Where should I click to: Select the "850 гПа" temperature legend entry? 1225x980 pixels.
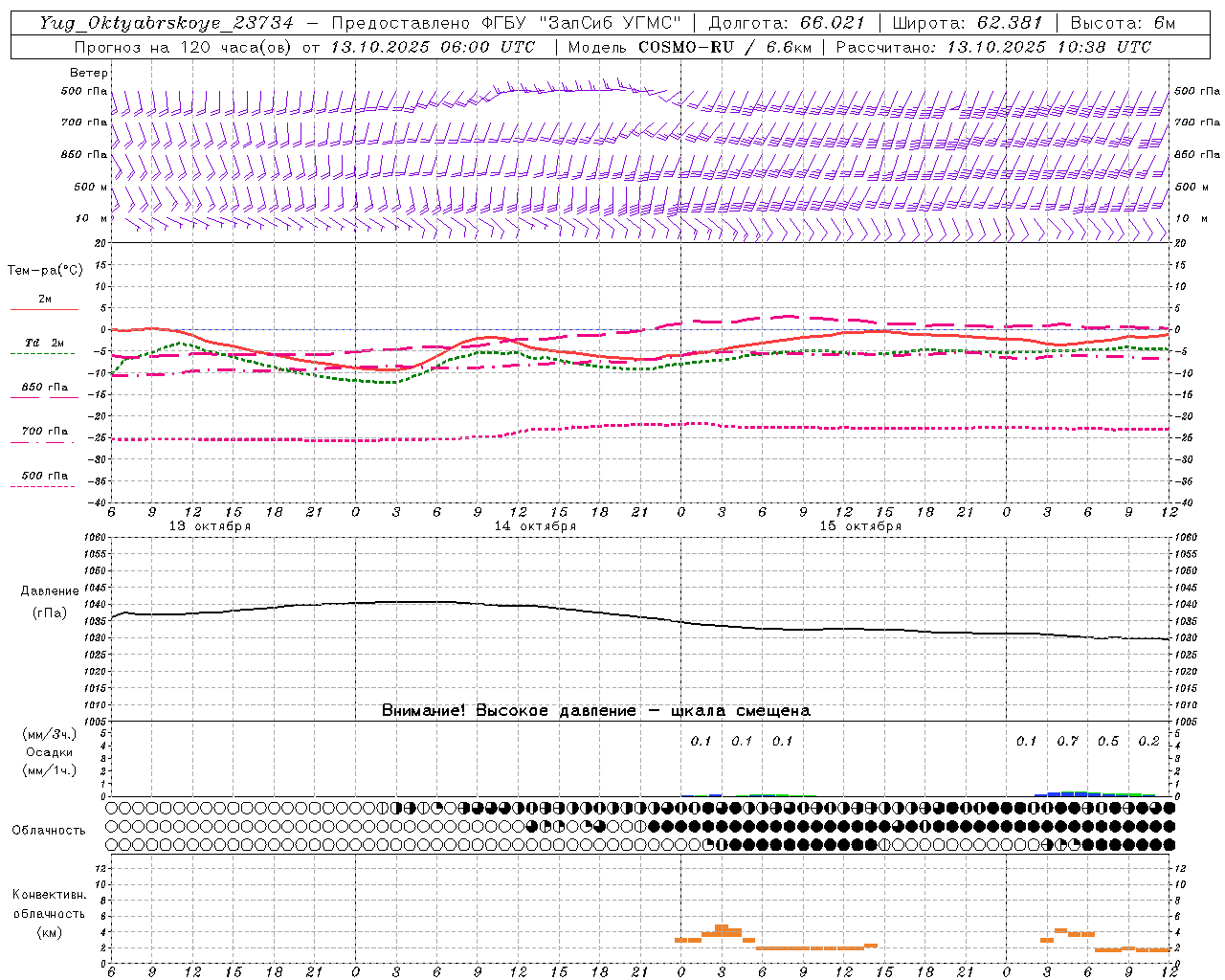[x=45, y=388]
